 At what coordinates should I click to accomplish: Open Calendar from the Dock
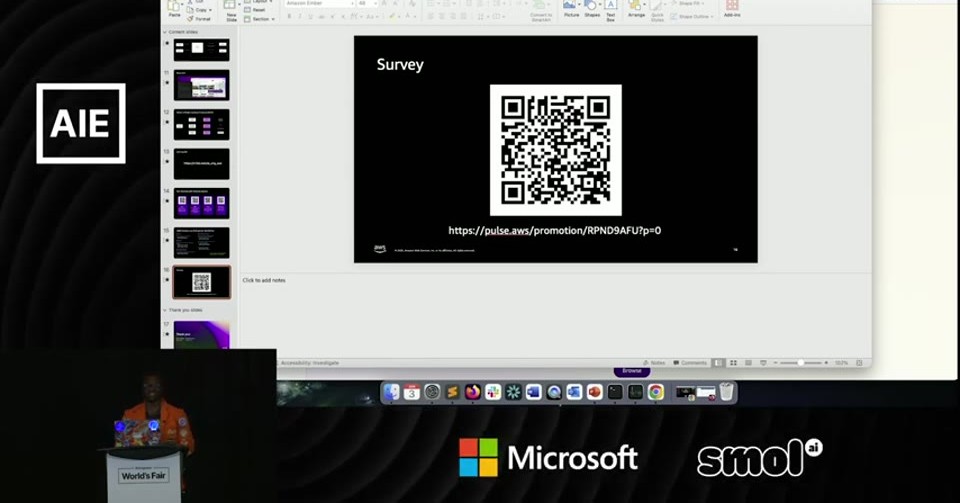412,392
